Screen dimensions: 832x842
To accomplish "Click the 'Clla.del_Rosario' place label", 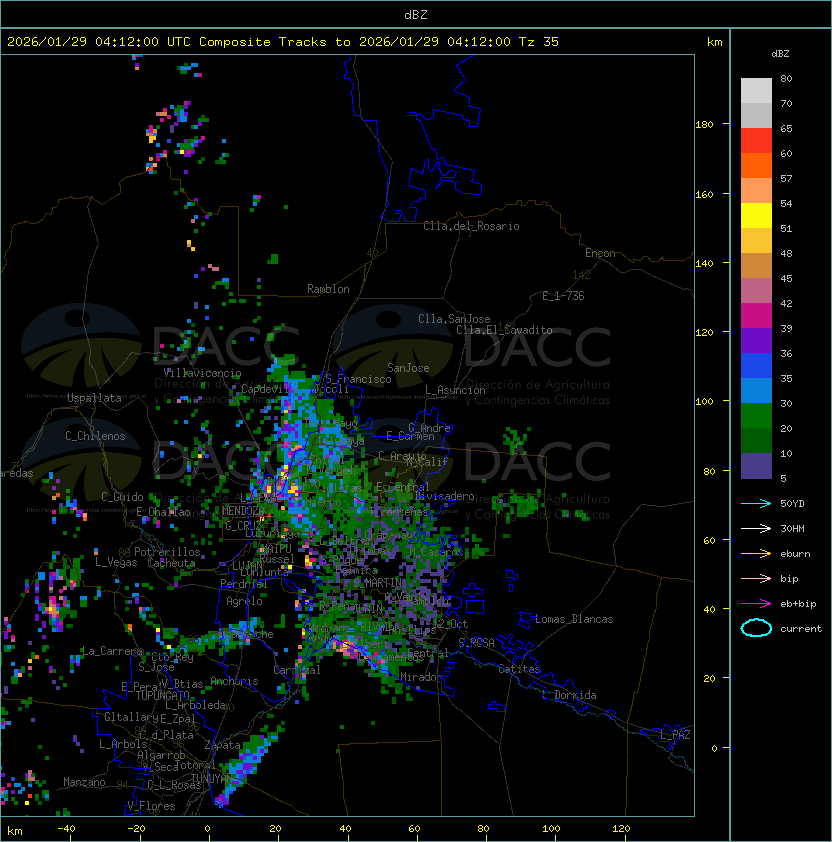I will pyautogui.click(x=471, y=226).
